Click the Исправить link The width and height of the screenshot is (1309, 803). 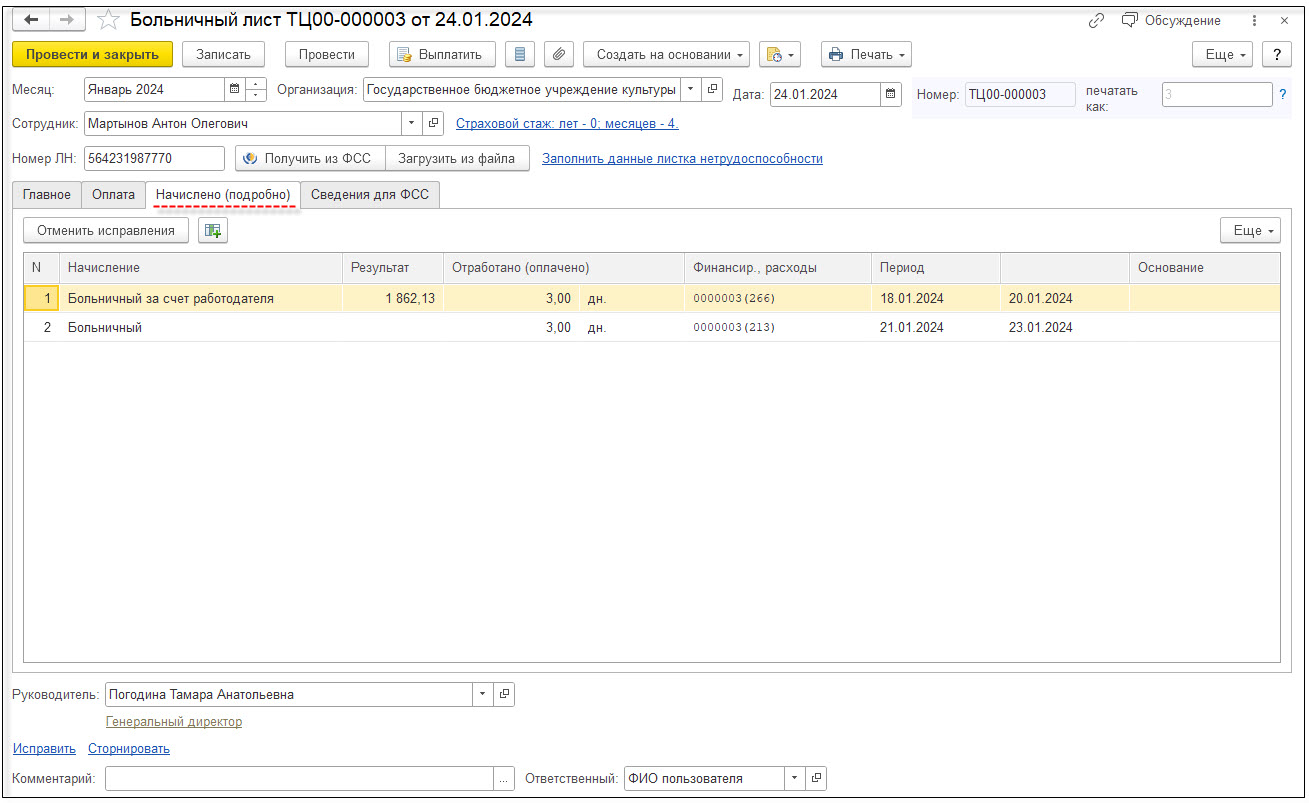(44, 748)
